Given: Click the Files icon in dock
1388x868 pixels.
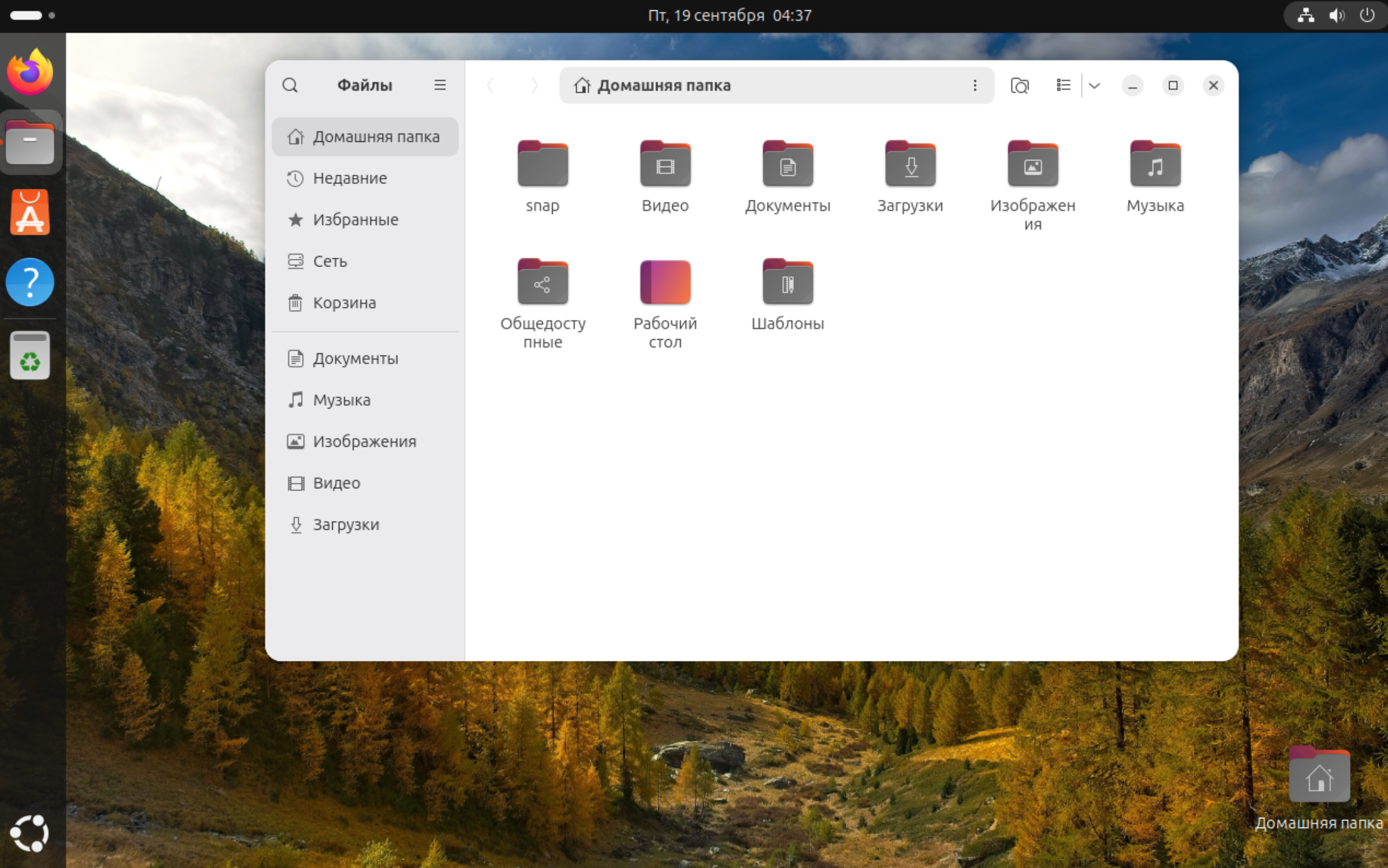Looking at the screenshot, I should tap(30, 142).
